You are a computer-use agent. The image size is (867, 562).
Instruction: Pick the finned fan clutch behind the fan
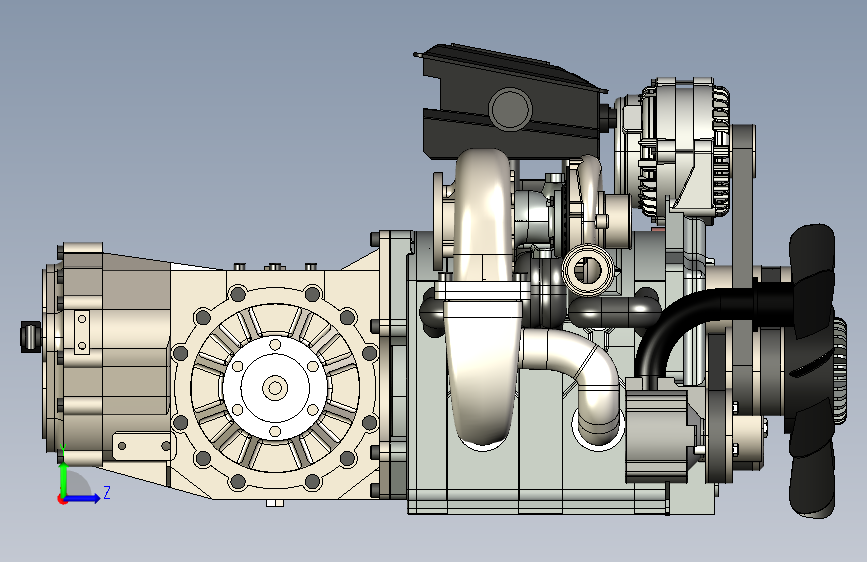[839, 370]
